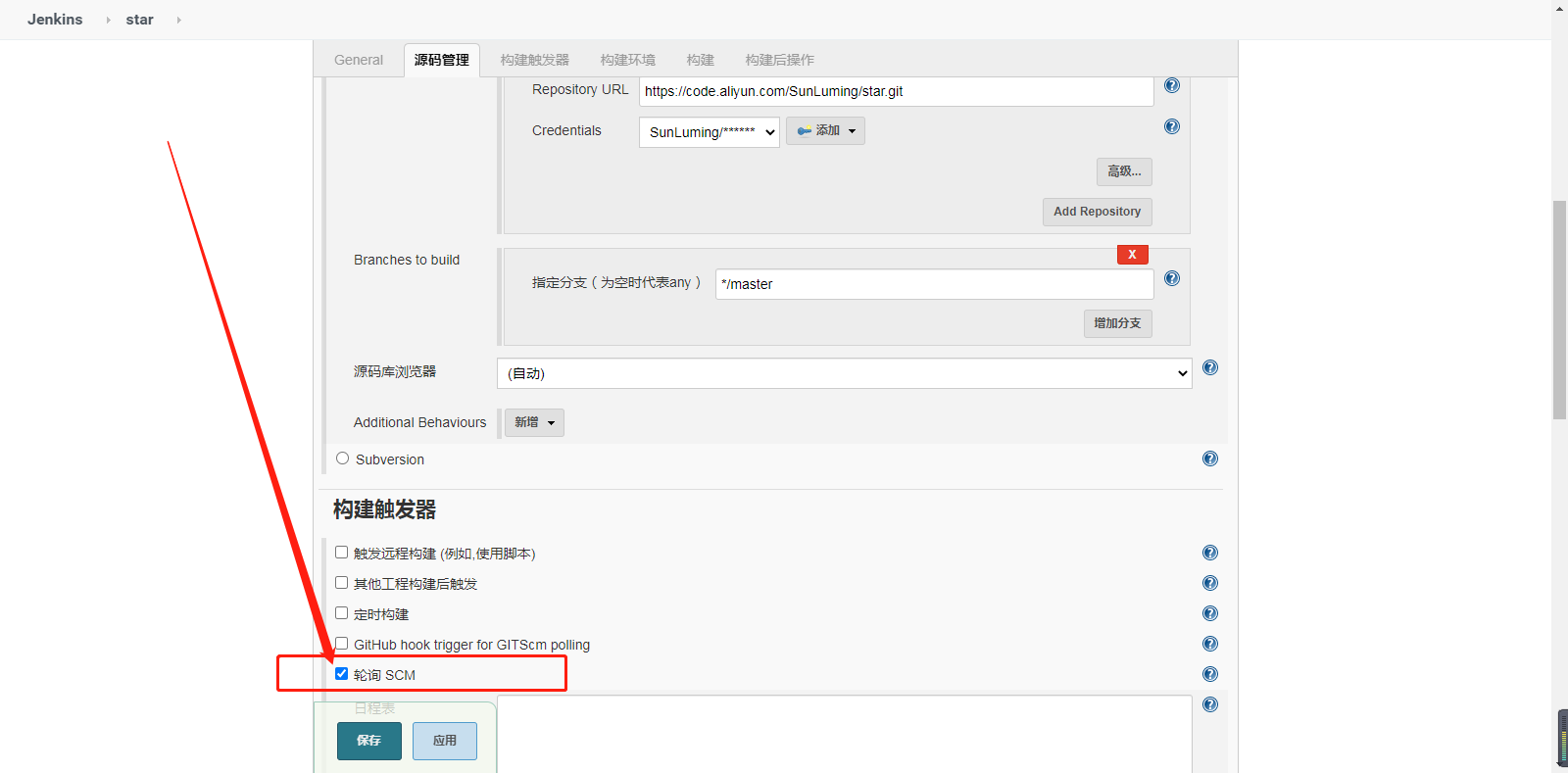The width and height of the screenshot is (1568, 773).
Task: Open help for 轮询 SCM option
Action: click(1210, 674)
